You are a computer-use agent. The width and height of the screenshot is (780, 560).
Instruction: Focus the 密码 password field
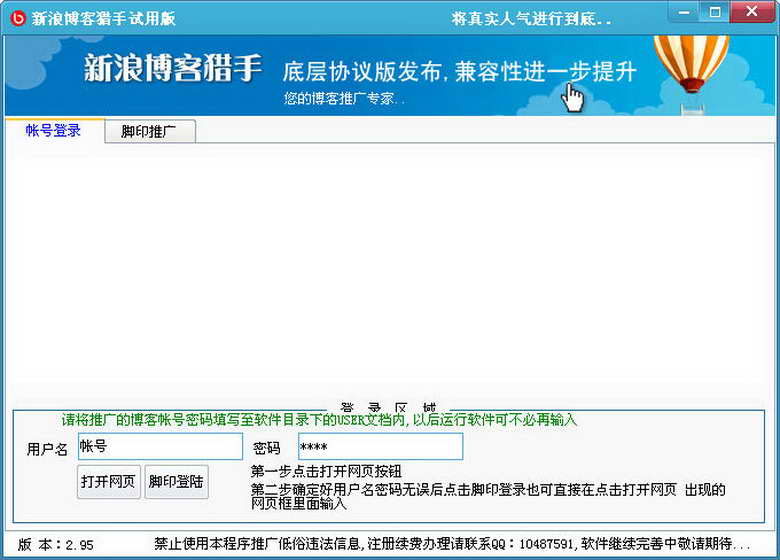pyautogui.click(x=381, y=446)
